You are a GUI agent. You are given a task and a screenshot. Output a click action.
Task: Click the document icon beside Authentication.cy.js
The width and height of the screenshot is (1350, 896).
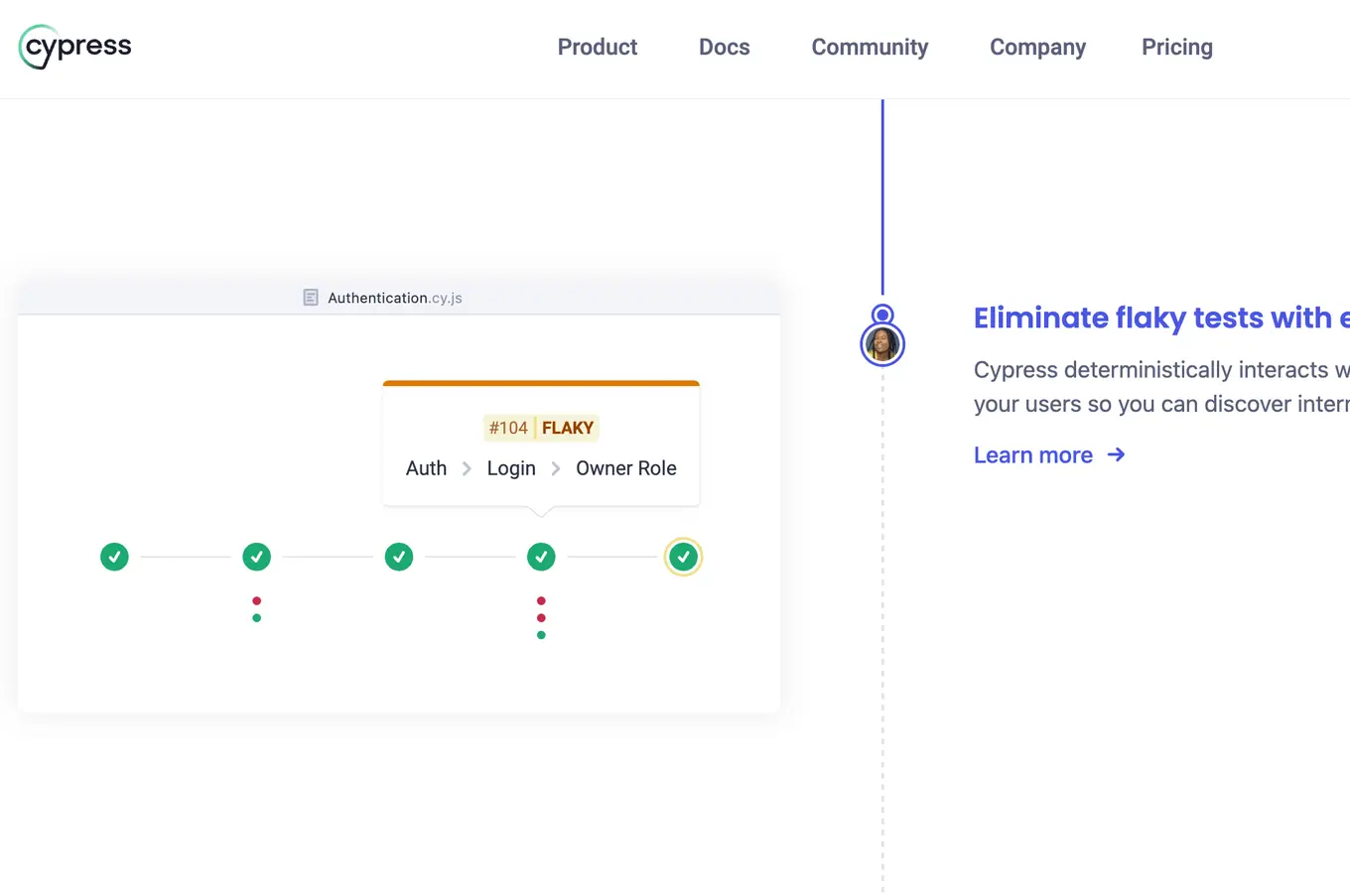point(311,297)
